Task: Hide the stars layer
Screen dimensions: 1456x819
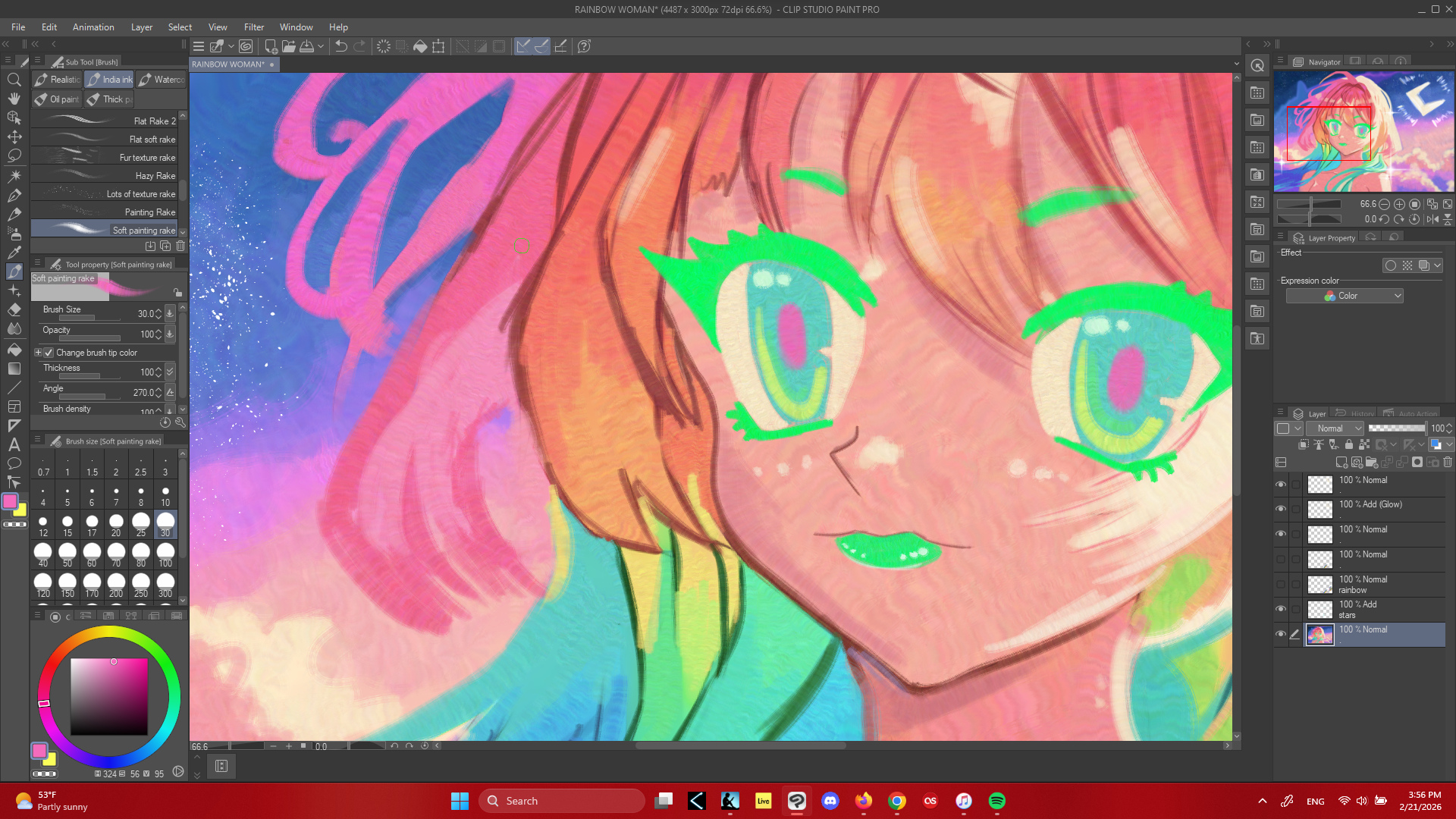Action: pos(1281,609)
